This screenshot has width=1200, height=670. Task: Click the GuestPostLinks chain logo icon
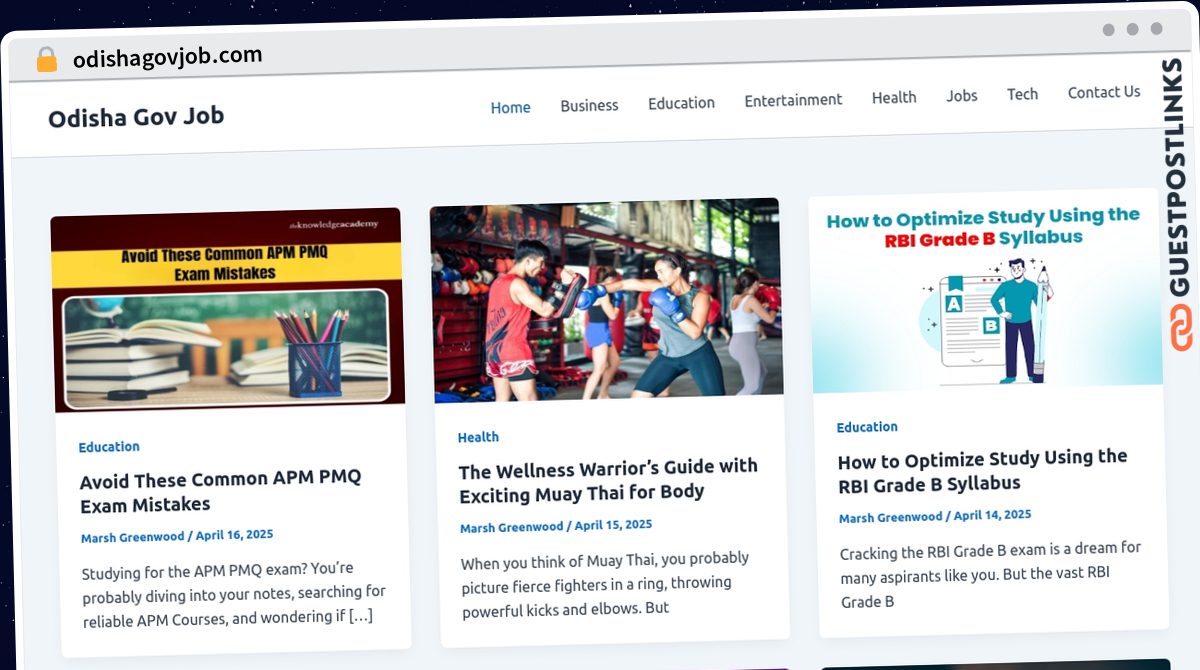[1181, 329]
